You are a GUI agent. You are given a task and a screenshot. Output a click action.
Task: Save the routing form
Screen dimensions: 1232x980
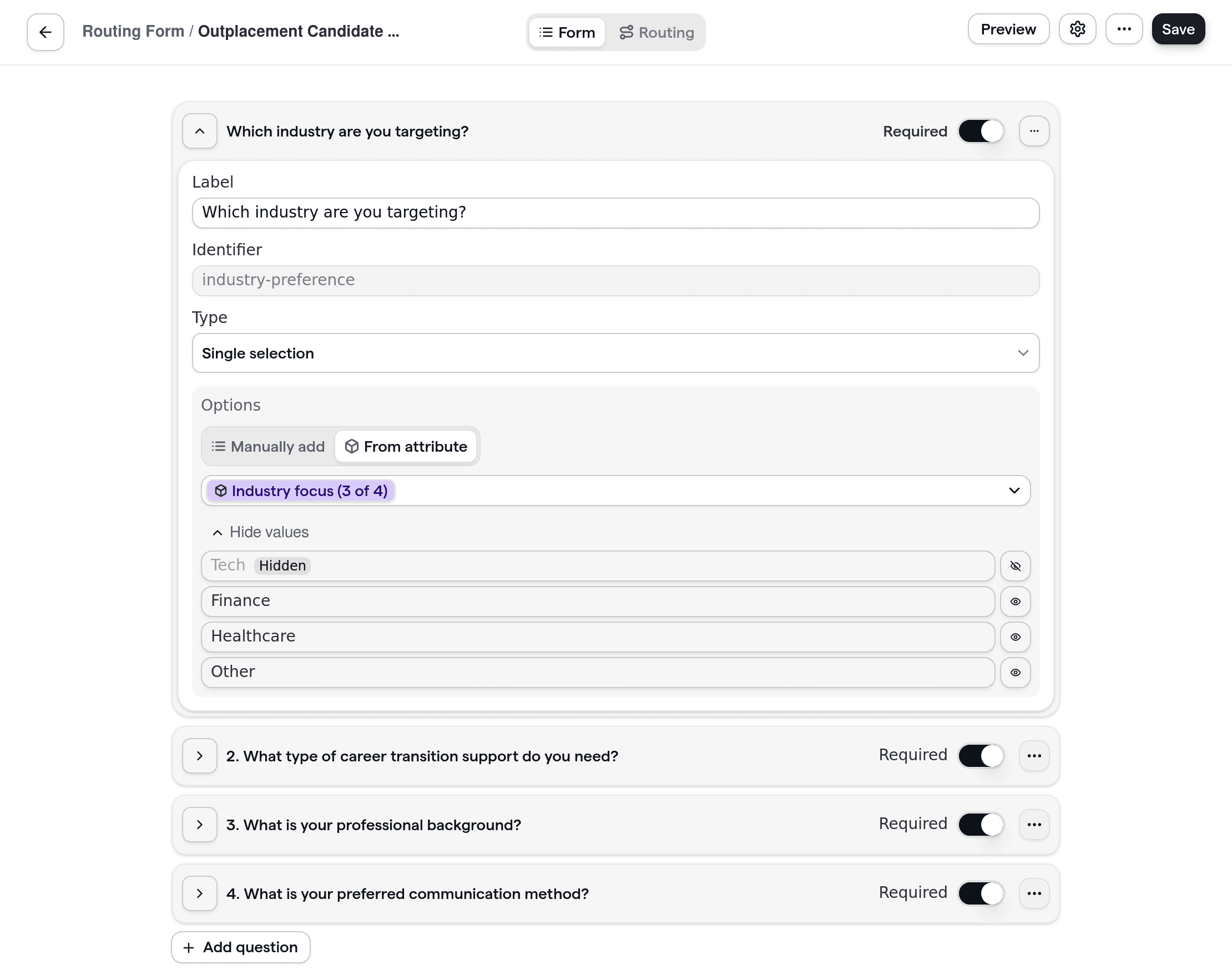pos(1178,29)
